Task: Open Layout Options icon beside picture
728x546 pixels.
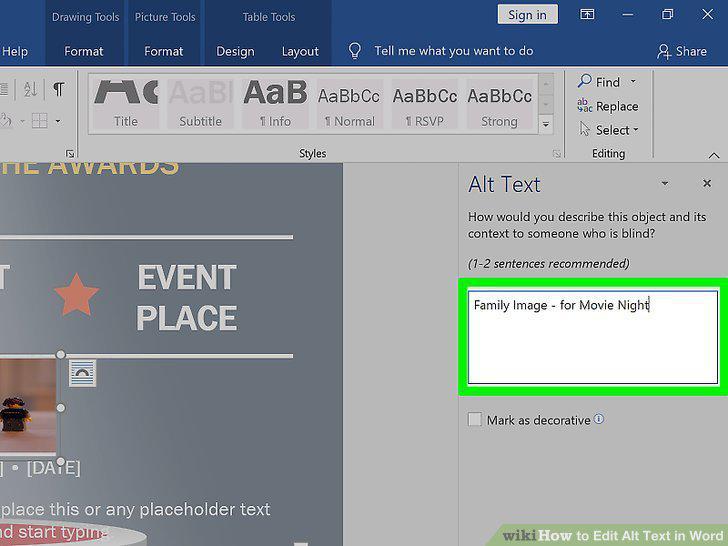Action: [x=82, y=373]
